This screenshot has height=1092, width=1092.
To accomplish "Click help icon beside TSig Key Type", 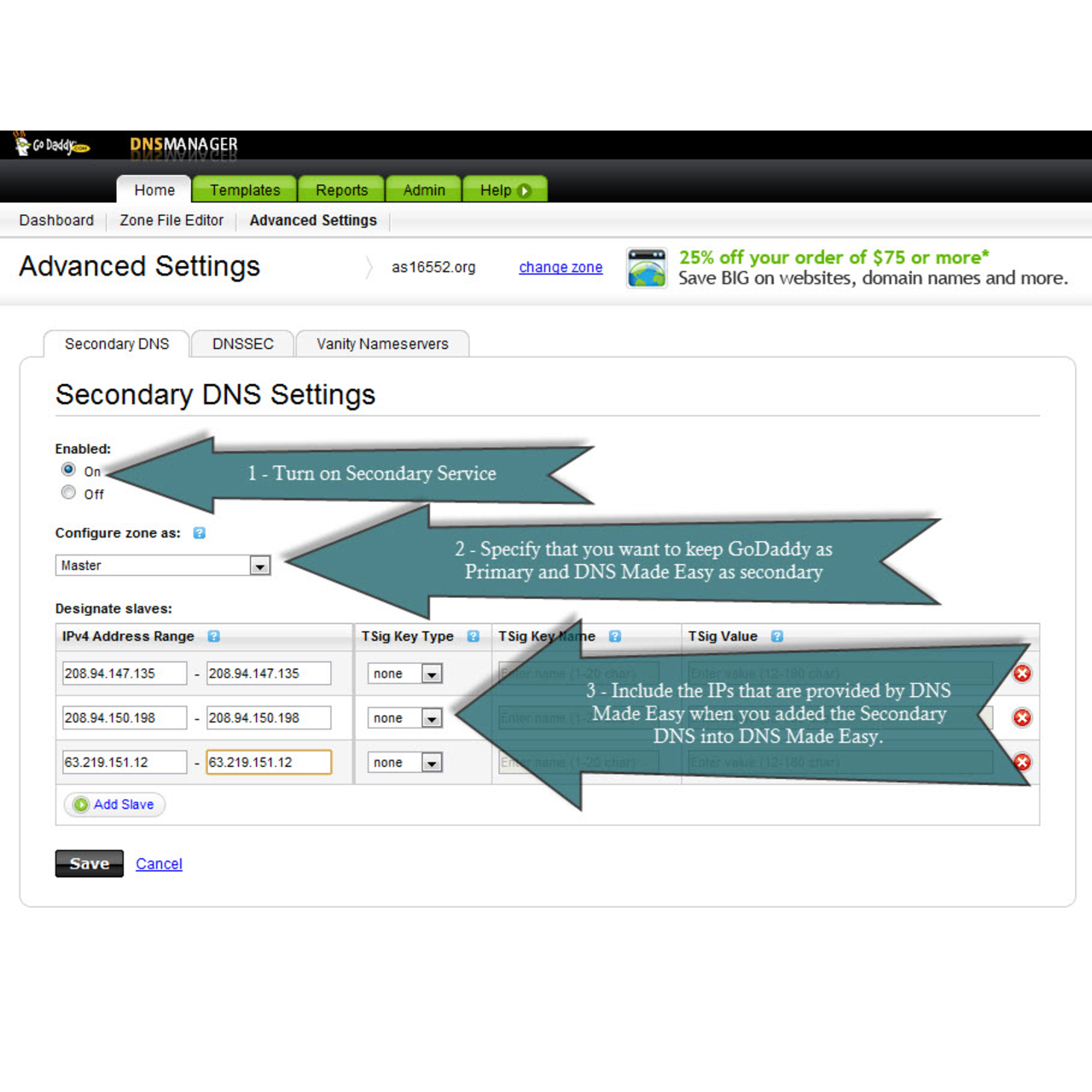I will [x=473, y=636].
